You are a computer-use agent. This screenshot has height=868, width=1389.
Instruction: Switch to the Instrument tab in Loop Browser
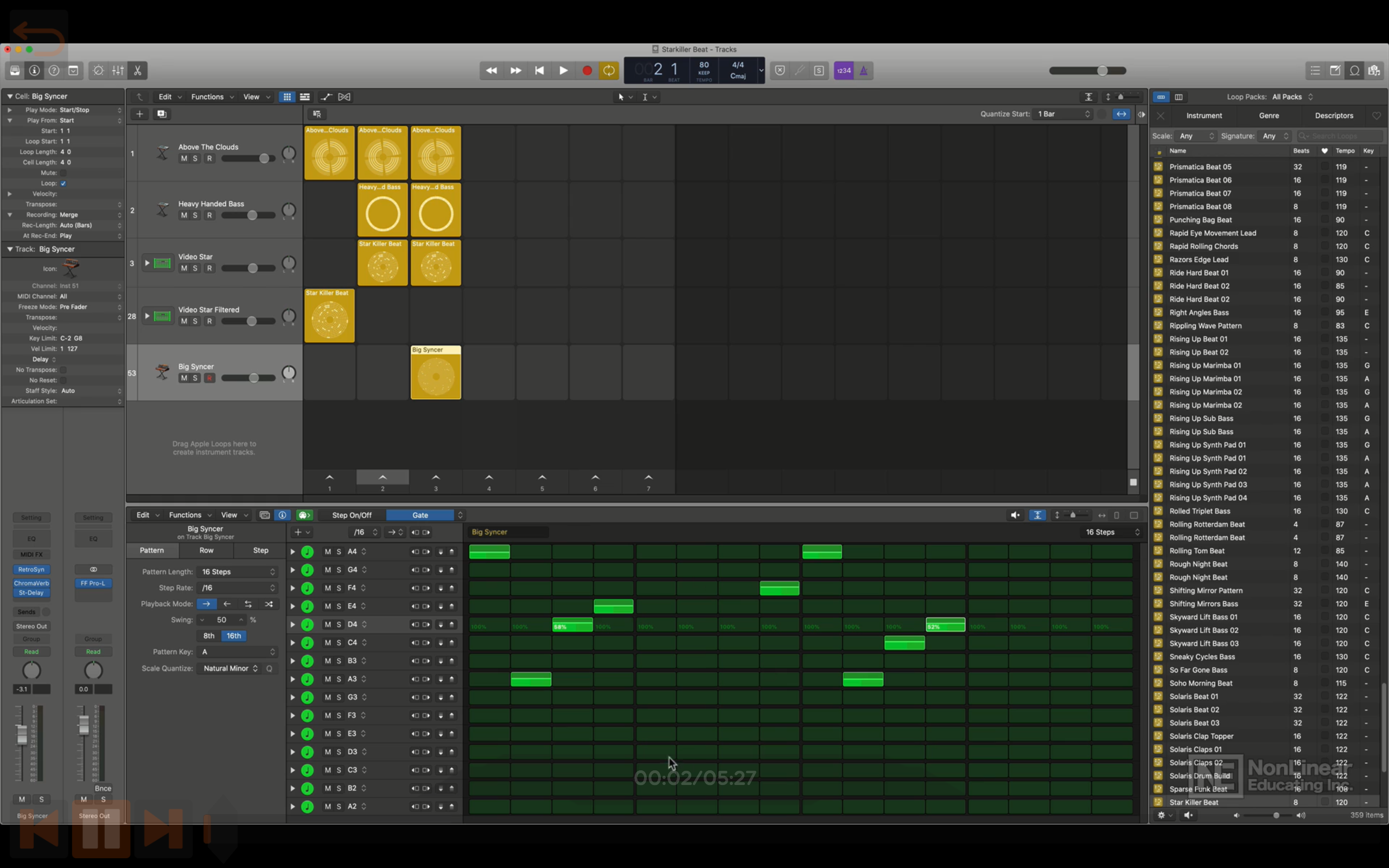[1203, 116]
